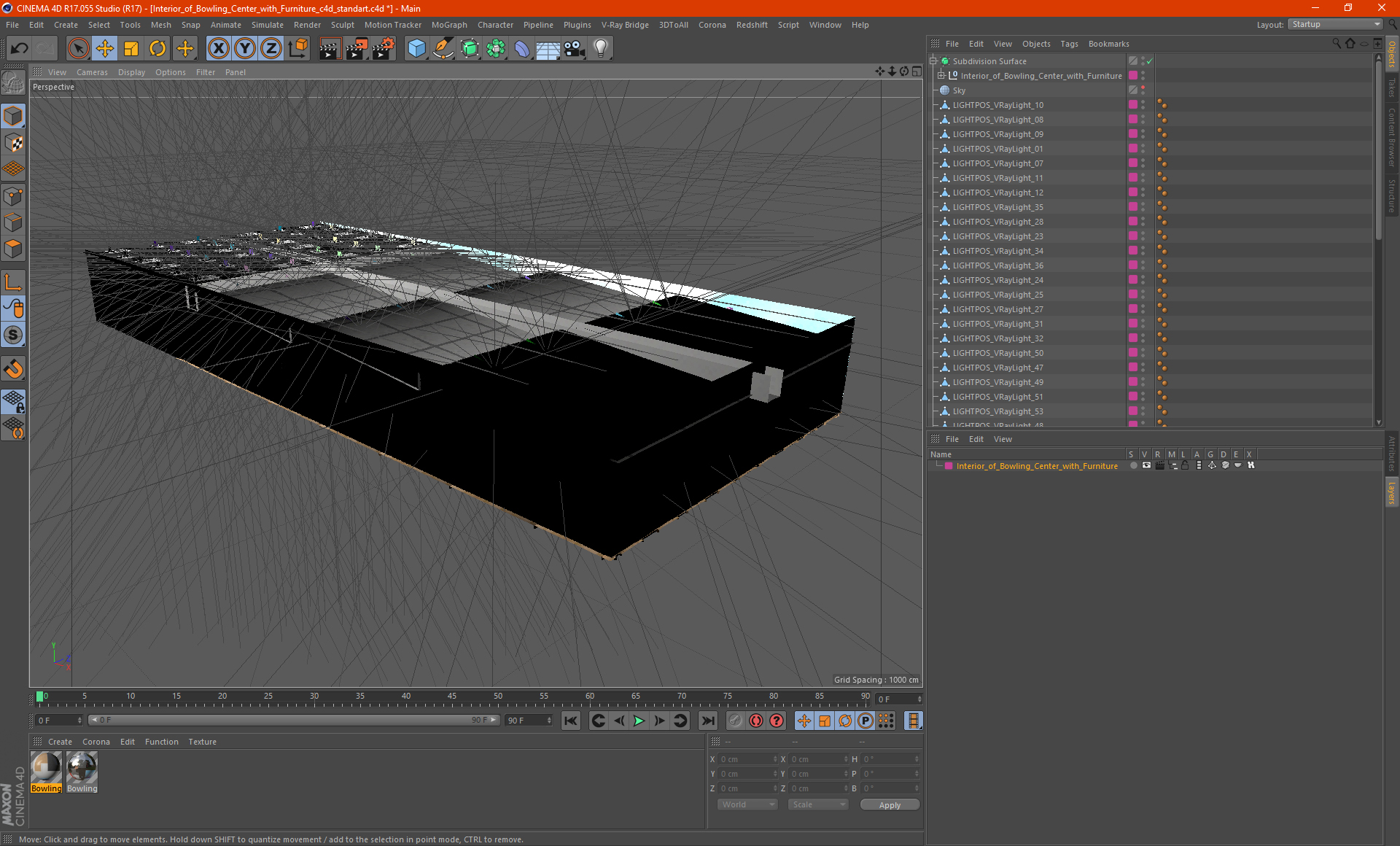Screen dimensions: 1400x846
Task: Select Points mode icon
Action: [13, 196]
